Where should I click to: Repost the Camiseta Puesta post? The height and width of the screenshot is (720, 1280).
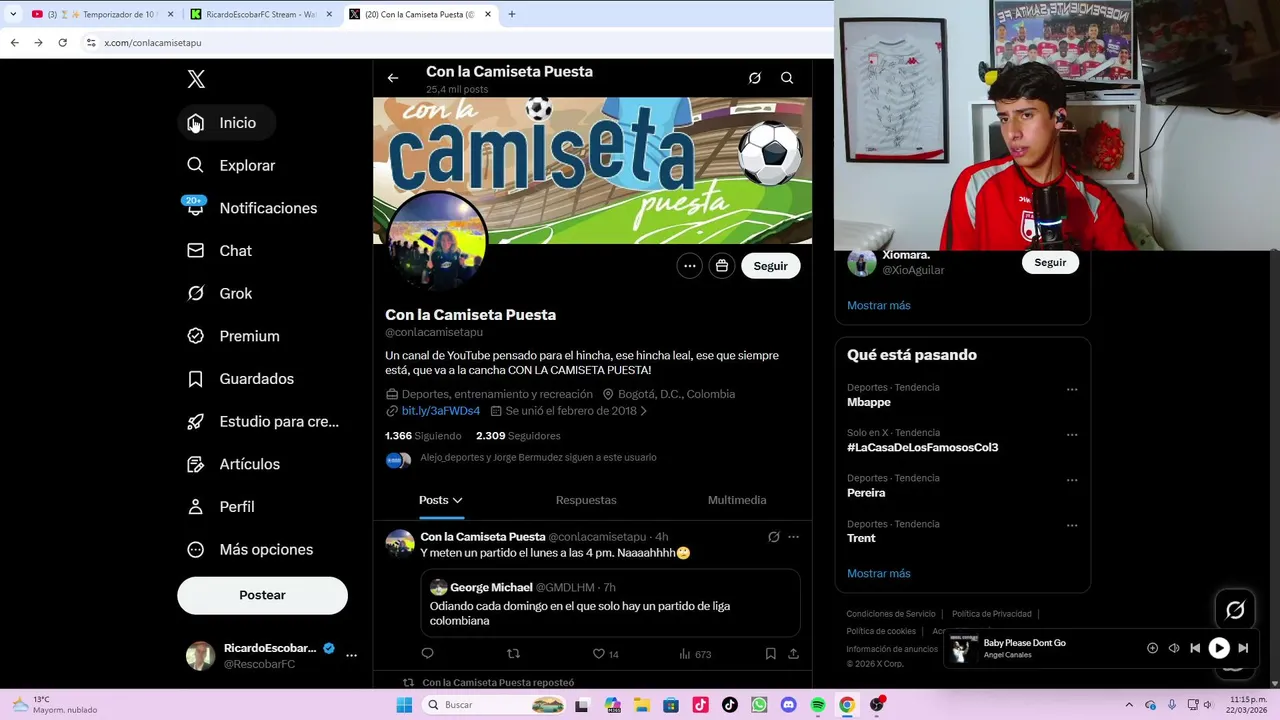(x=513, y=654)
